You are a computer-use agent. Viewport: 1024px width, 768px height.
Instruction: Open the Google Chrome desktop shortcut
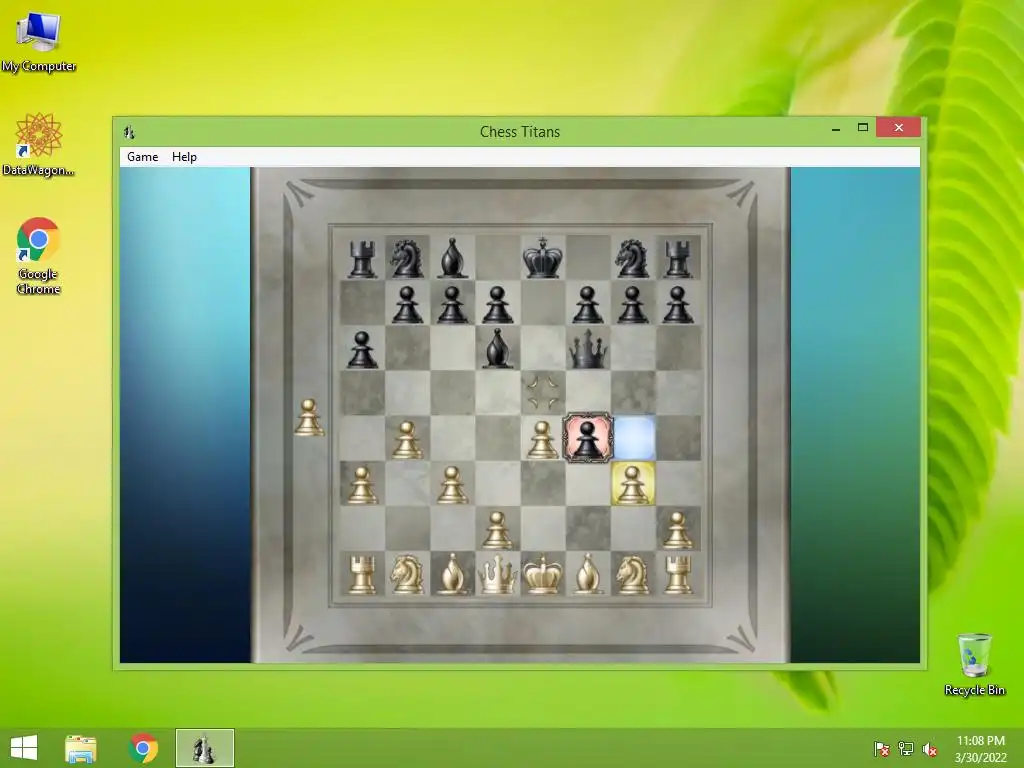click(x=39, y=255)
